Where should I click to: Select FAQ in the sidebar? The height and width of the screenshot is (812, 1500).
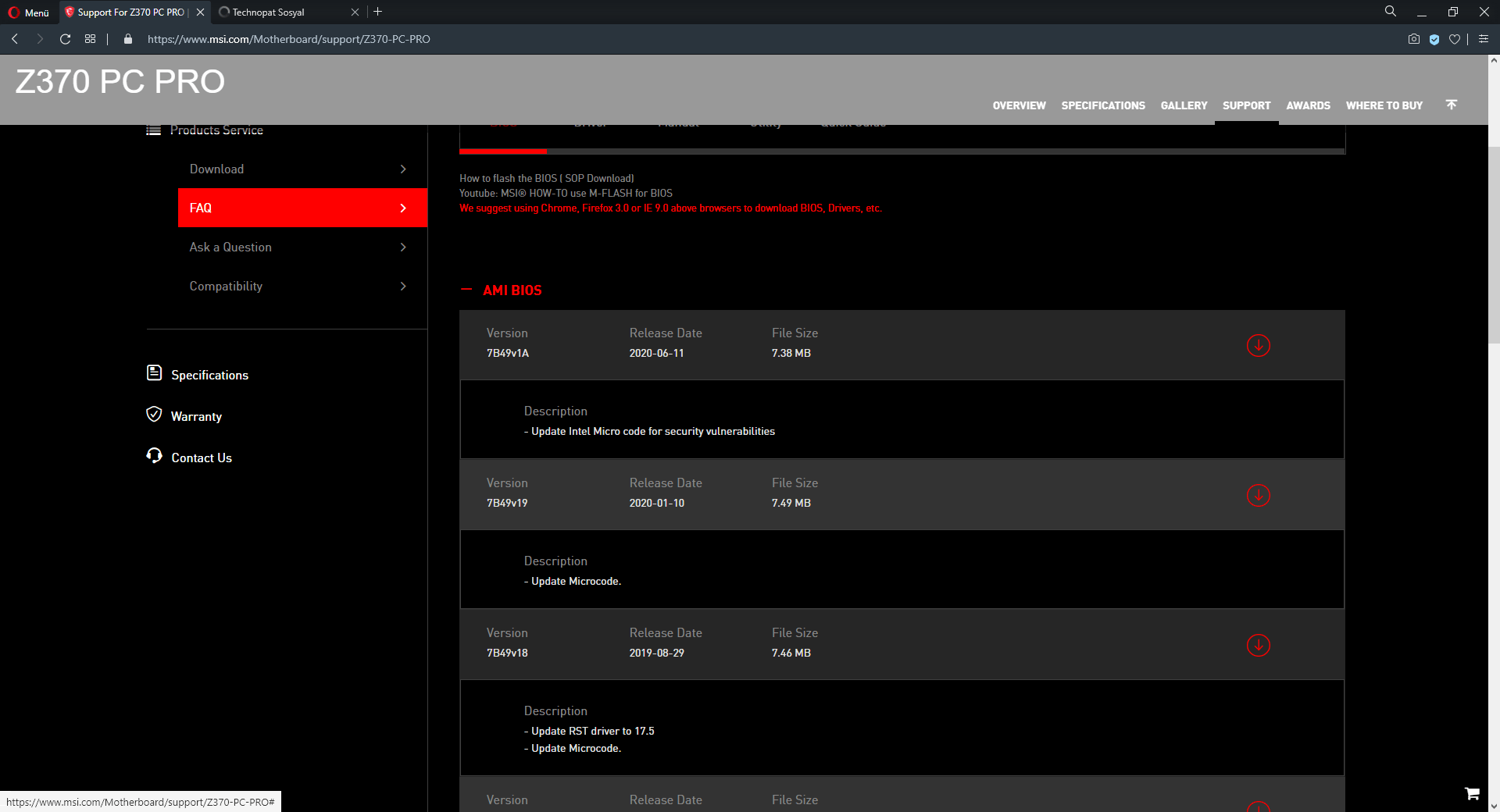point(302,208)
